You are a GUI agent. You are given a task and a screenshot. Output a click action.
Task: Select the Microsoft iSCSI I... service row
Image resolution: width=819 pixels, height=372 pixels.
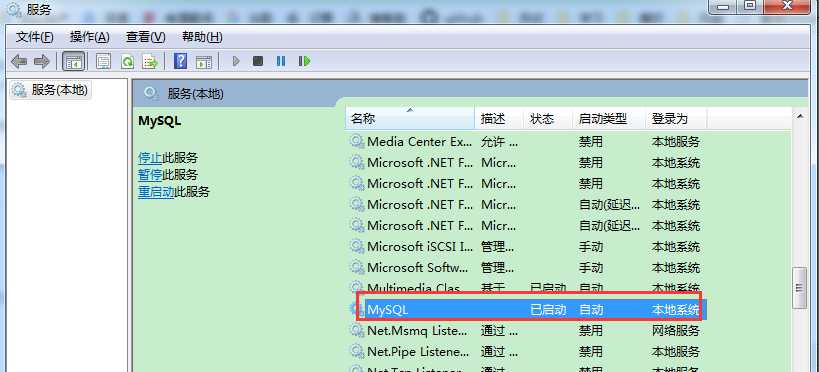(525, 246)
